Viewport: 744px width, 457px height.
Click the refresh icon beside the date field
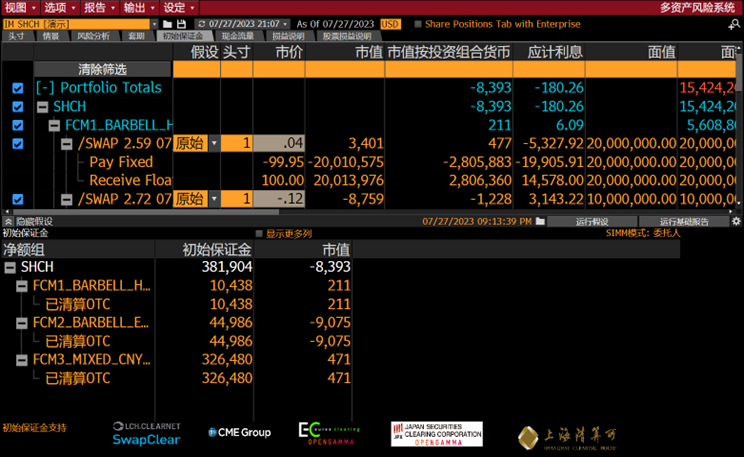[x=202, y=23]
